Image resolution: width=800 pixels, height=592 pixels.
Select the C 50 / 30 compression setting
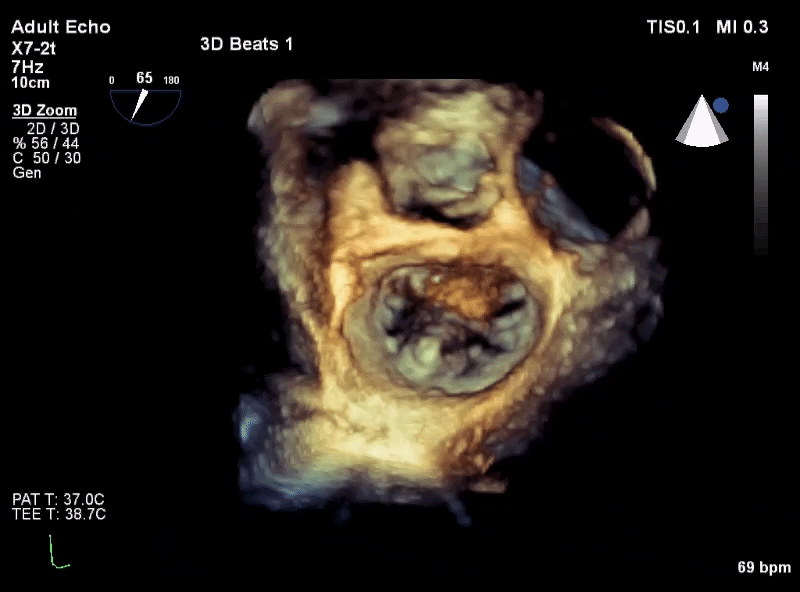47,158
